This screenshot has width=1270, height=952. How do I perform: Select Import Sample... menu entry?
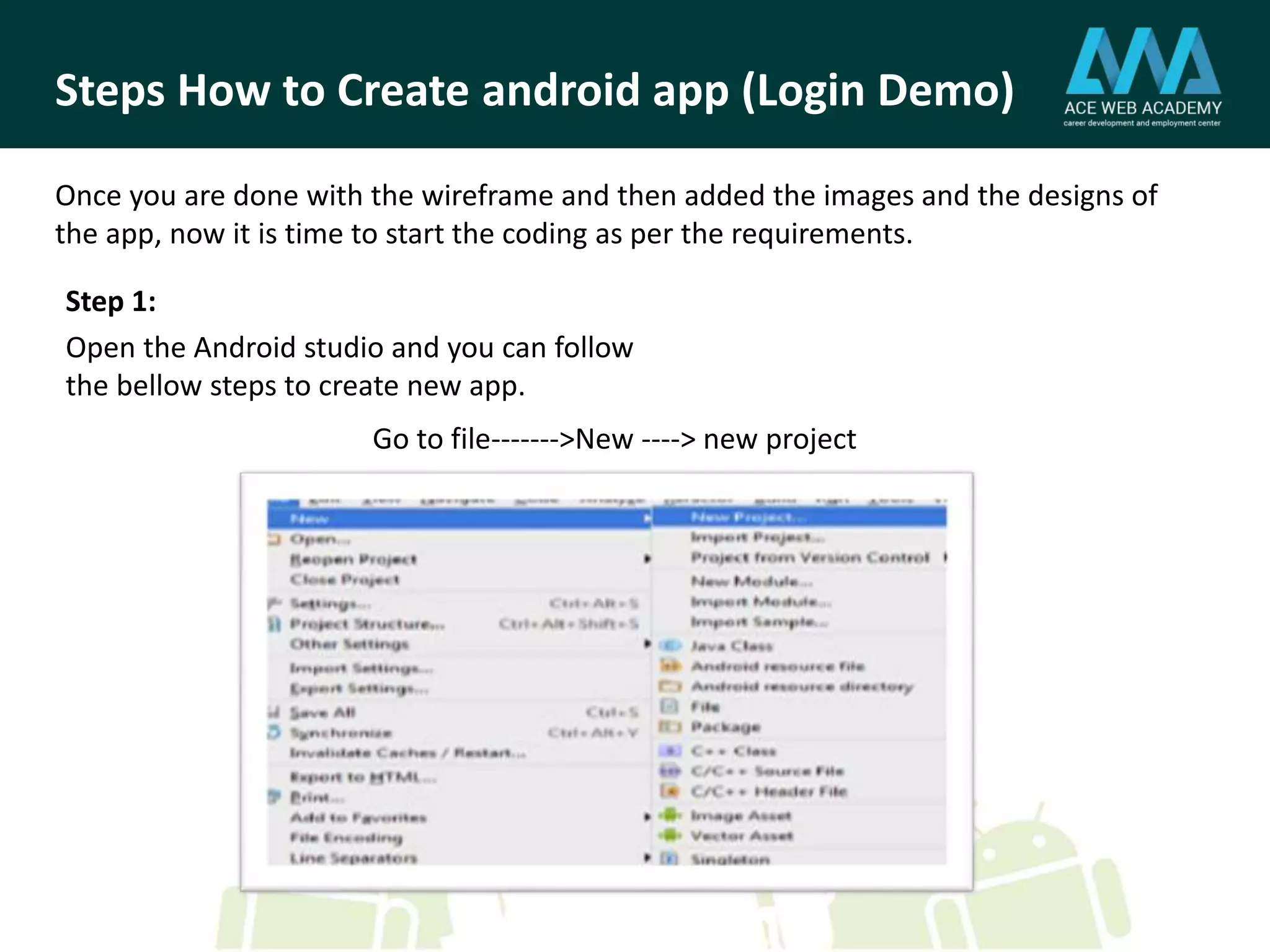pos(799,622)
